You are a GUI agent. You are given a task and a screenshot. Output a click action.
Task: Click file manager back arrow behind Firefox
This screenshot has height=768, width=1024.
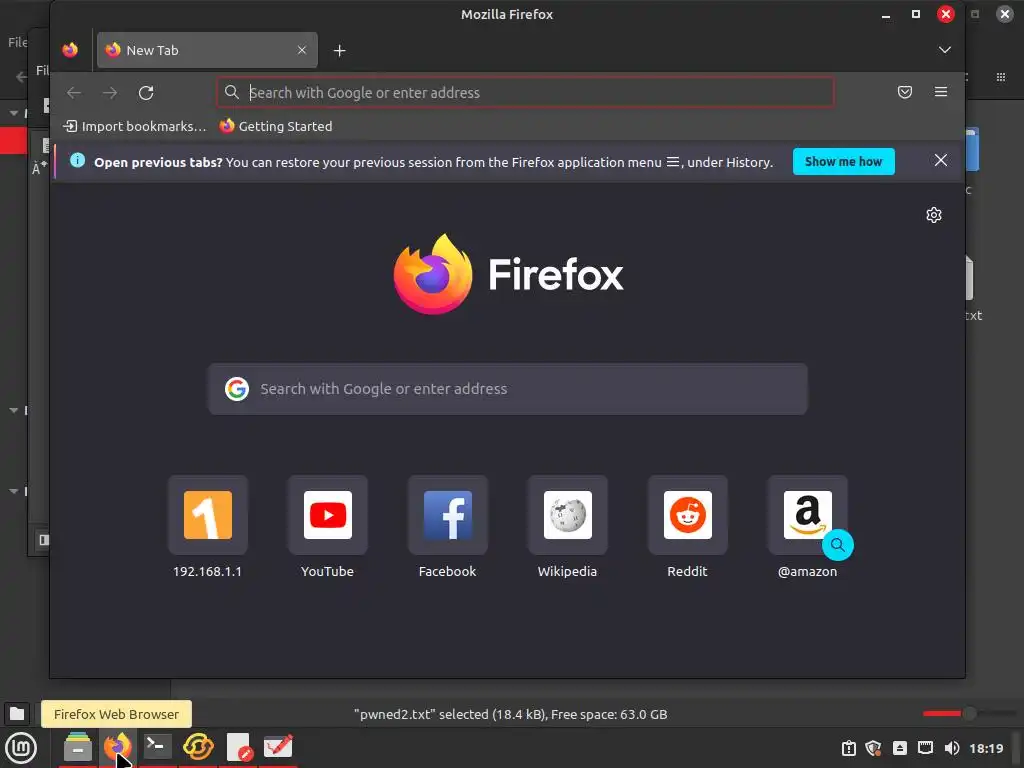(21, 77)
